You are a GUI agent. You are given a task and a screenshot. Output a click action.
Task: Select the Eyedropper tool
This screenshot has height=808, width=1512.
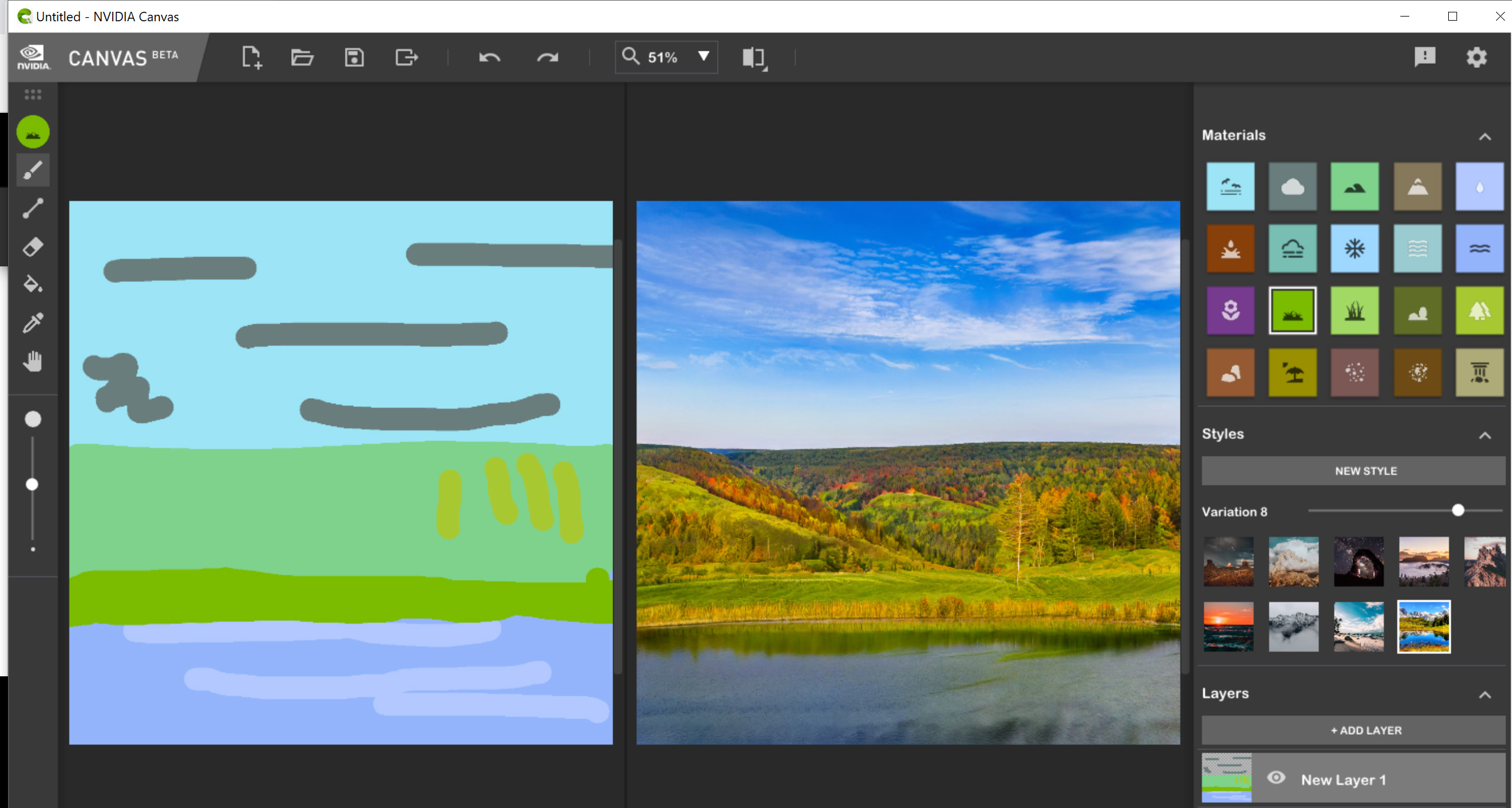pos(33,323)
